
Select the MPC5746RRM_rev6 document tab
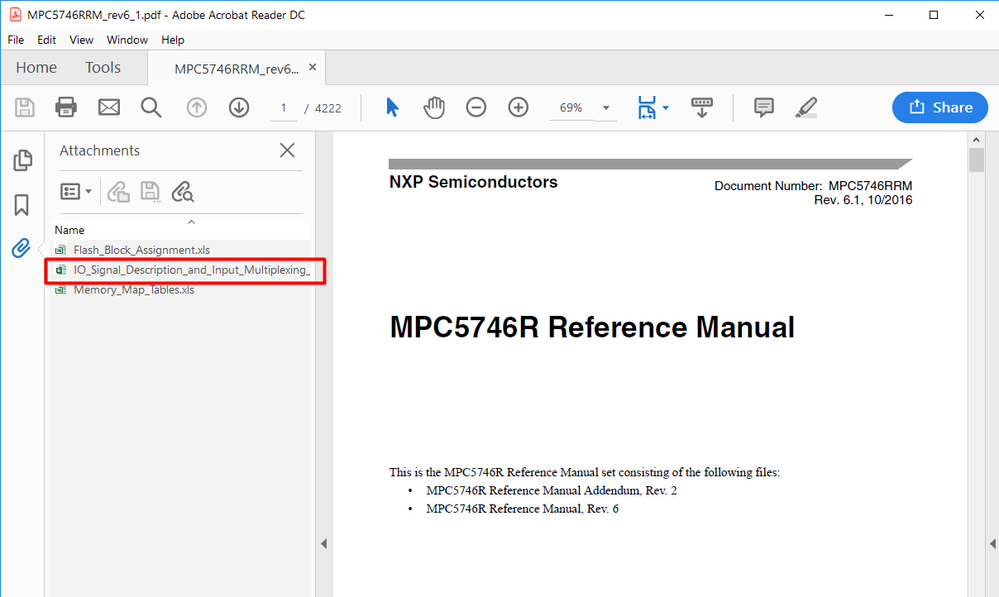(x=236, y=69)
